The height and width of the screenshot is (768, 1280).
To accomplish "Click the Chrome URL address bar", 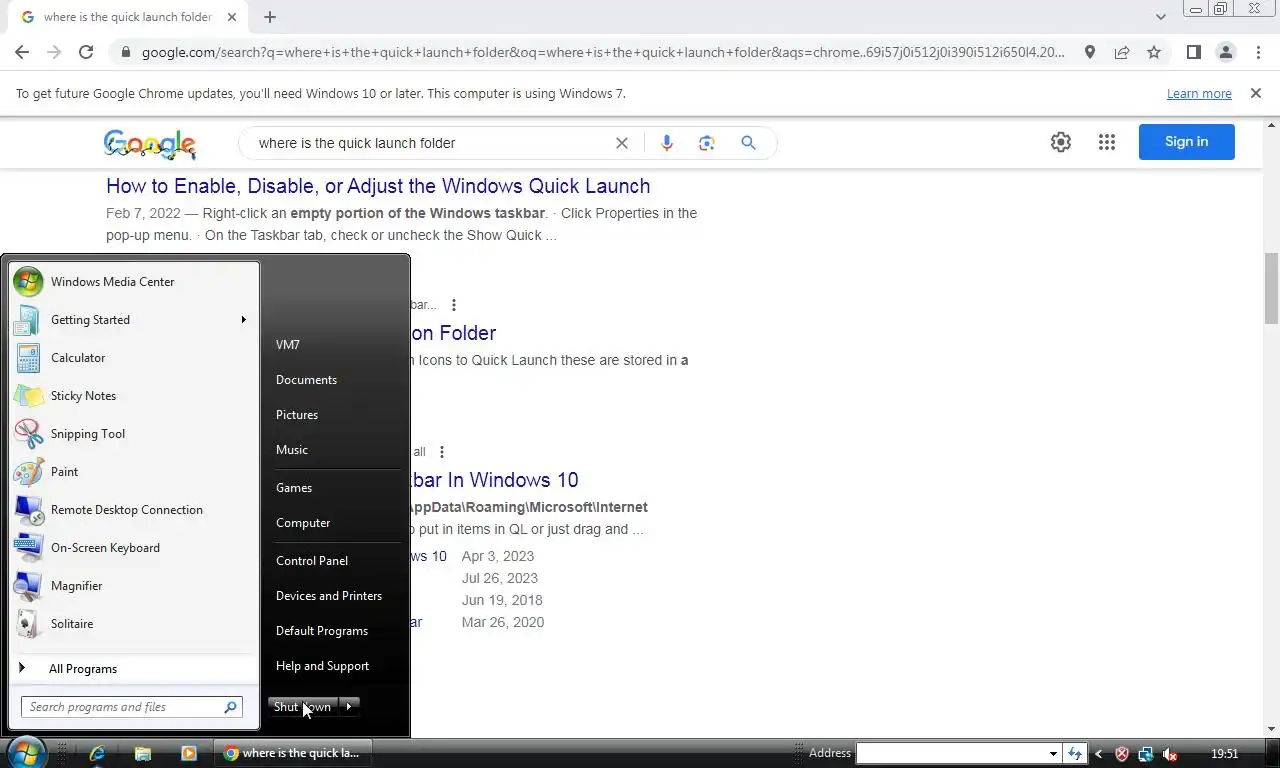I will pos(603,52).
